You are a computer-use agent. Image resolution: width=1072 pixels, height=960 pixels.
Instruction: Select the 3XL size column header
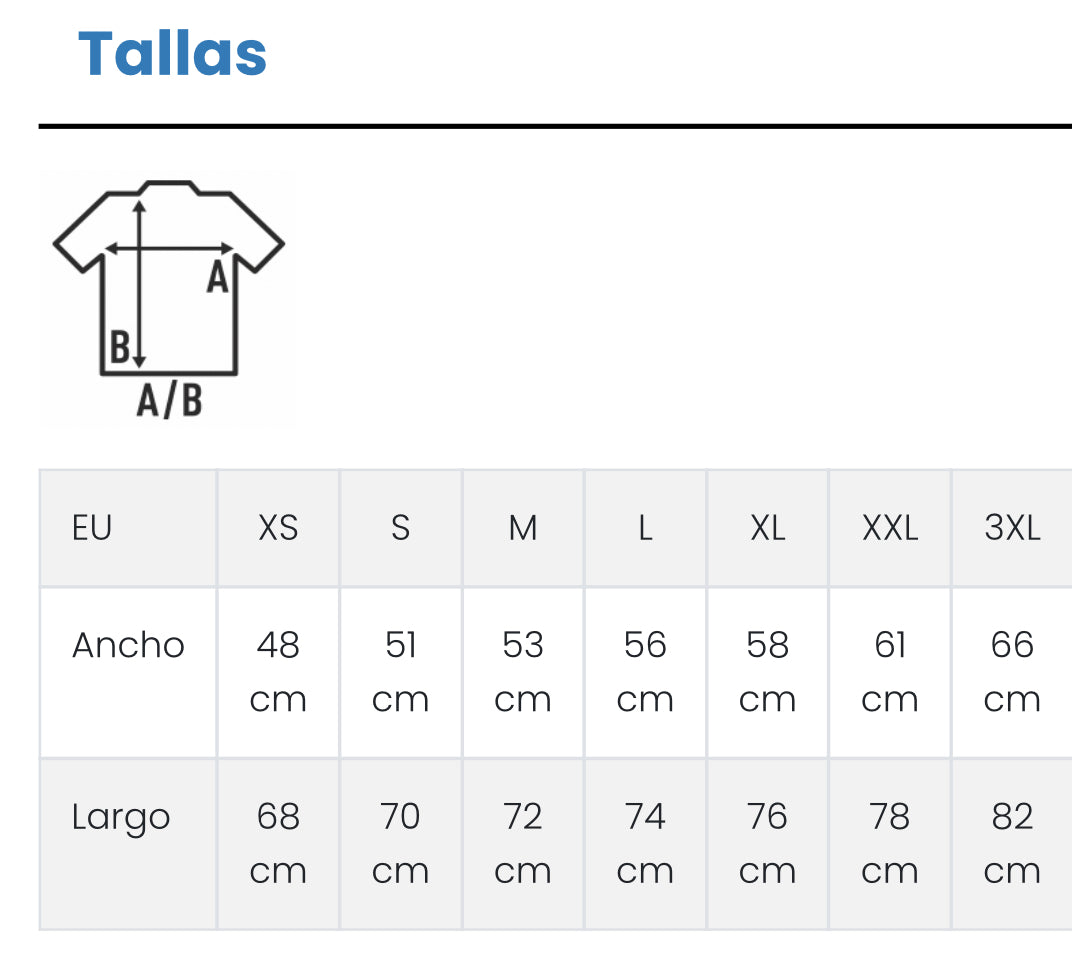[1012, 528]
